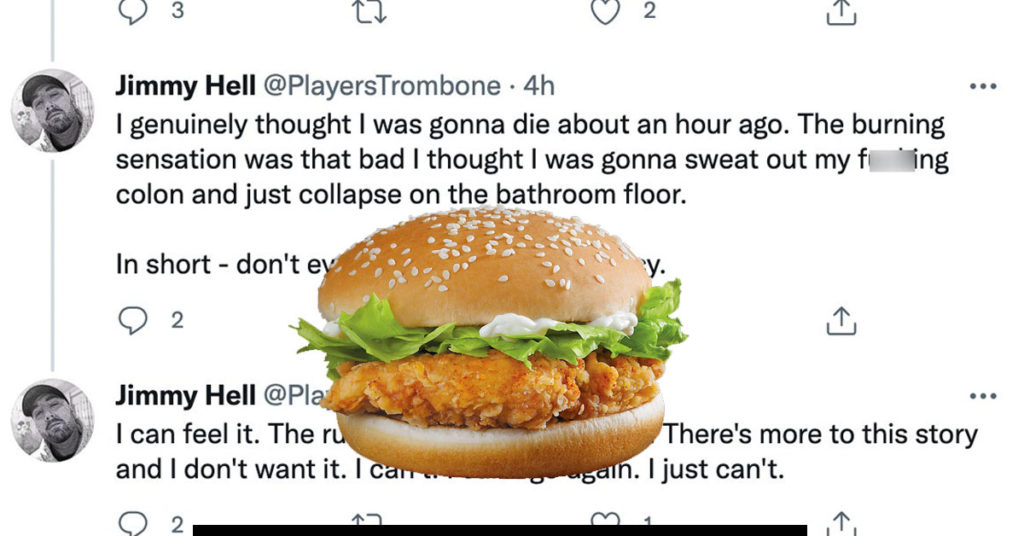Click the reply icon showing 3 replies

click(x=133, y=11)
